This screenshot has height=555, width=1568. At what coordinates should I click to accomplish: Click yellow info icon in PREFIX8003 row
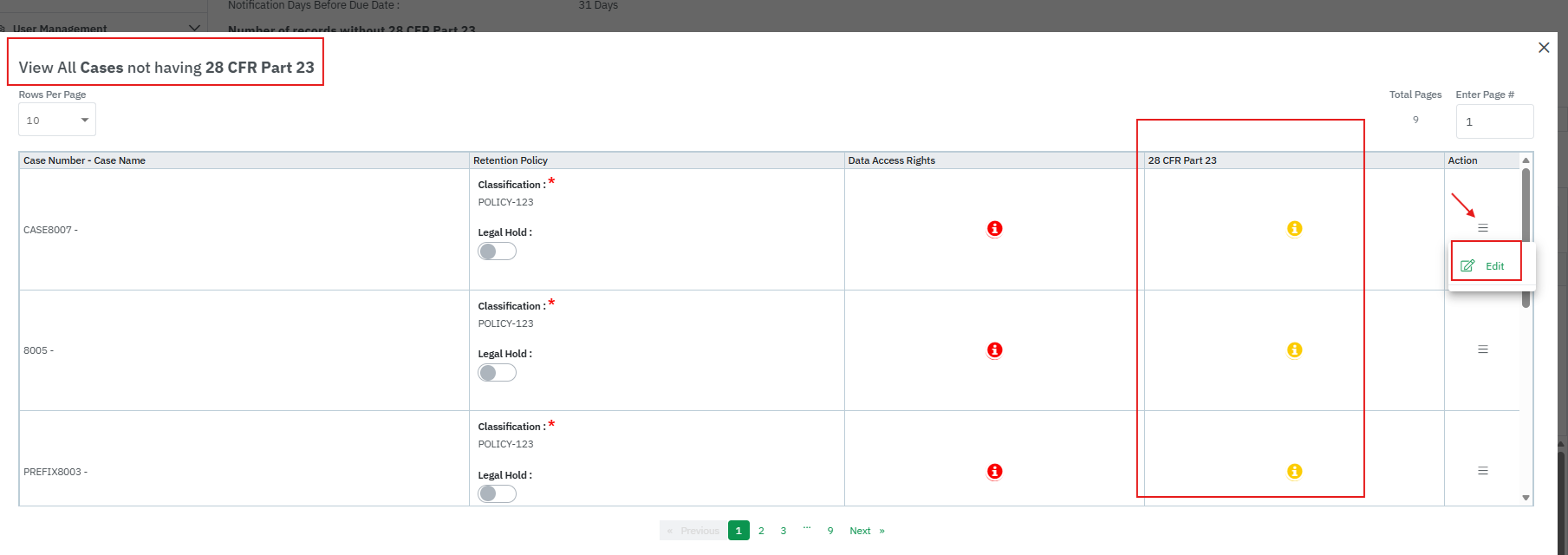click(1294, 472)
